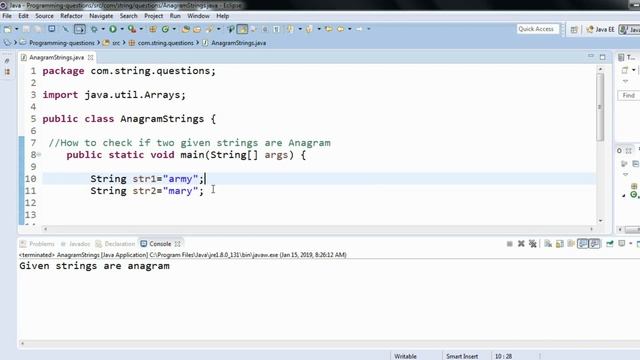The width and height of the screenshot is (640, 360).
Task: Click the Open Task icon in toolbar
Action: point(197,29)
